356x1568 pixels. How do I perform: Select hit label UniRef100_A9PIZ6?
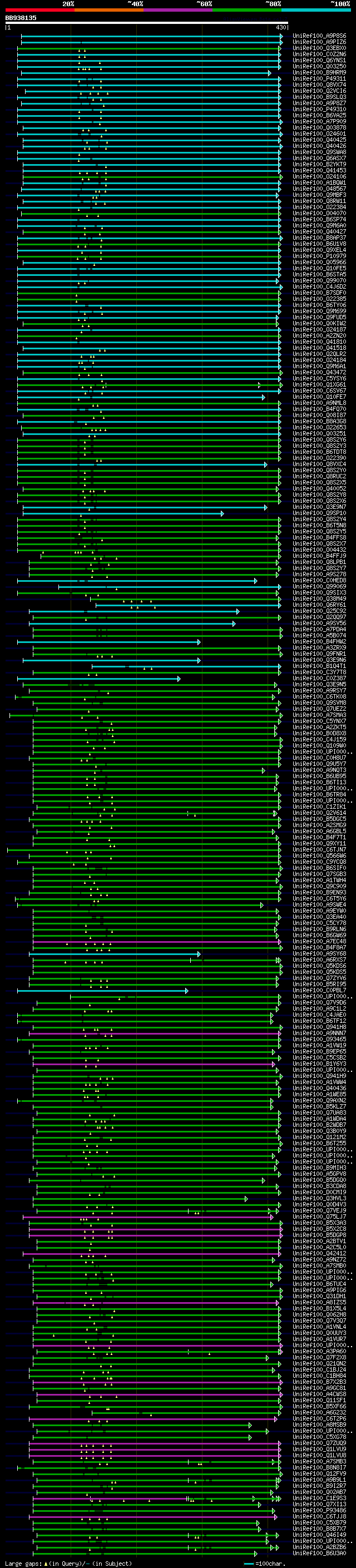click(x=319, y=42)
